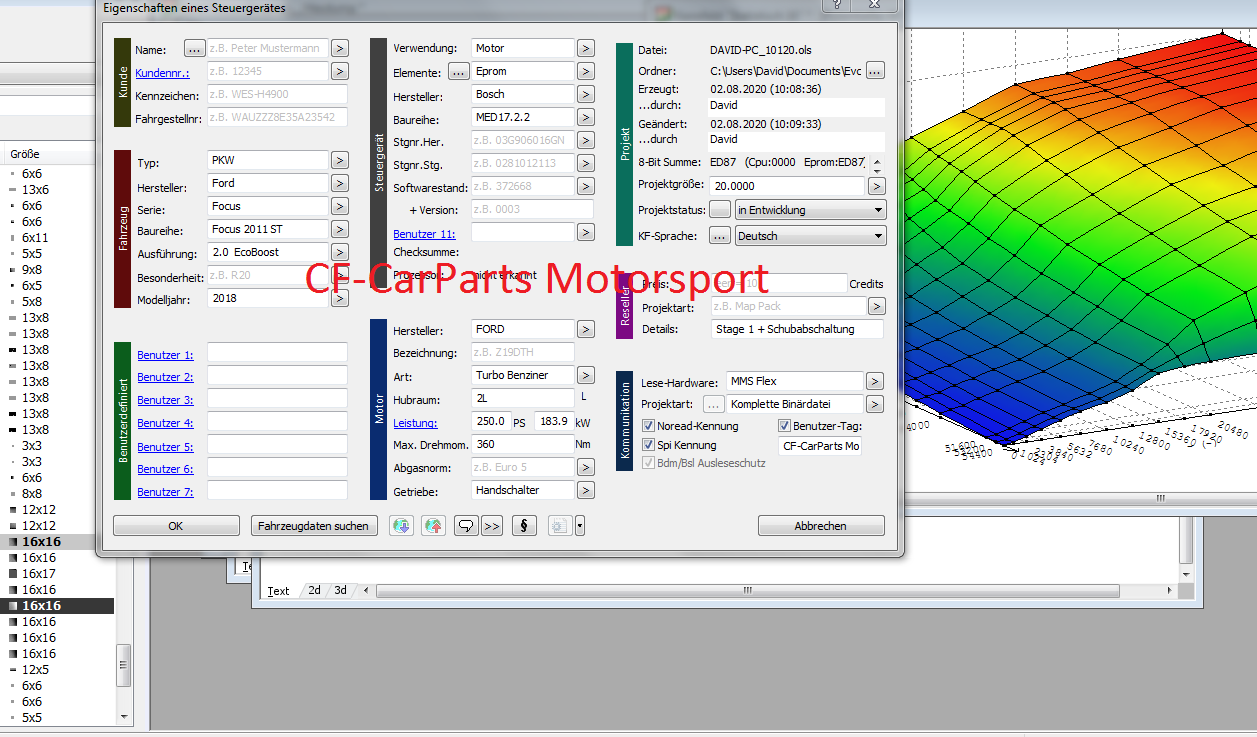Select the 6x11 map in the list
The image size is (1257, 737).
point(35,238)
